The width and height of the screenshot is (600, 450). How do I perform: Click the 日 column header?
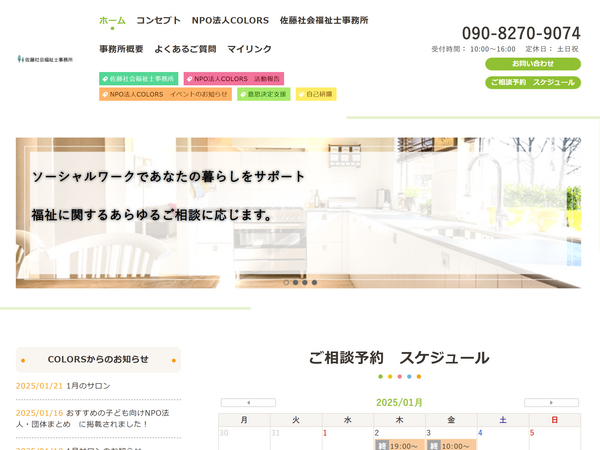pyautogui.click(x=555, y=420)
